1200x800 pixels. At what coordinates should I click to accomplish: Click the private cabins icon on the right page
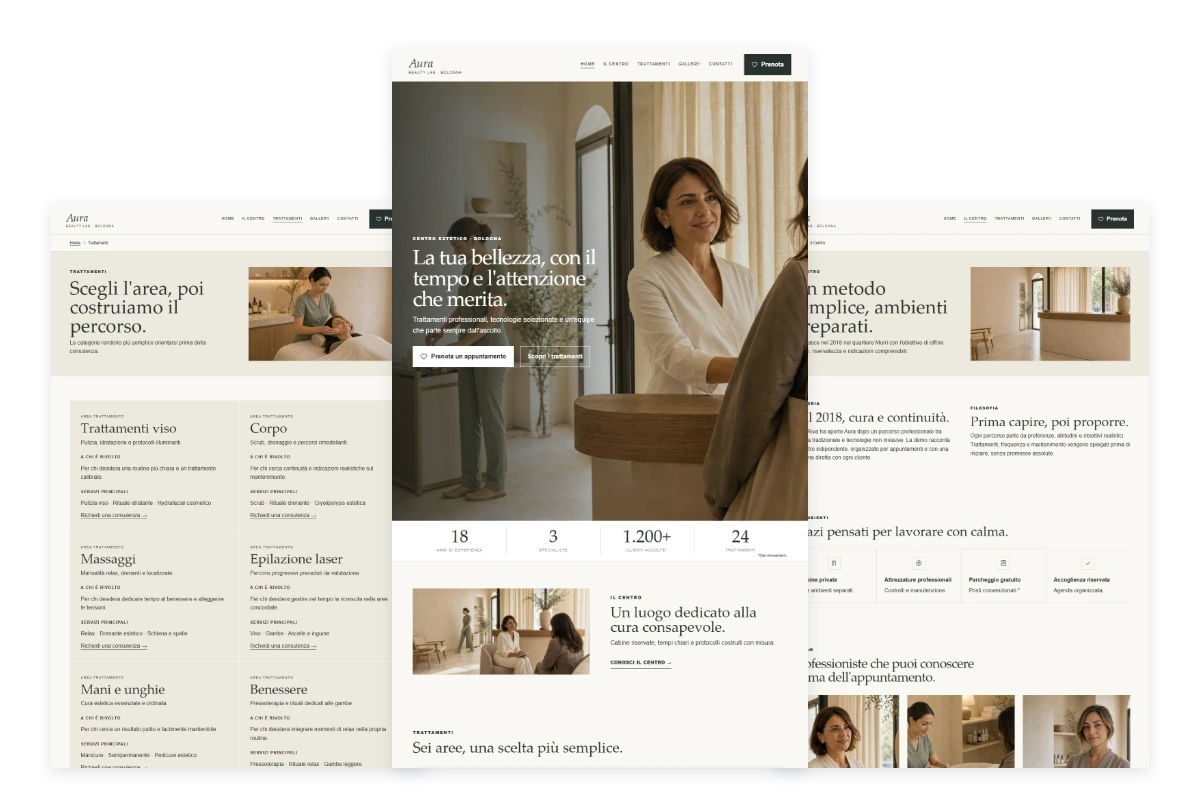[834, 563]
